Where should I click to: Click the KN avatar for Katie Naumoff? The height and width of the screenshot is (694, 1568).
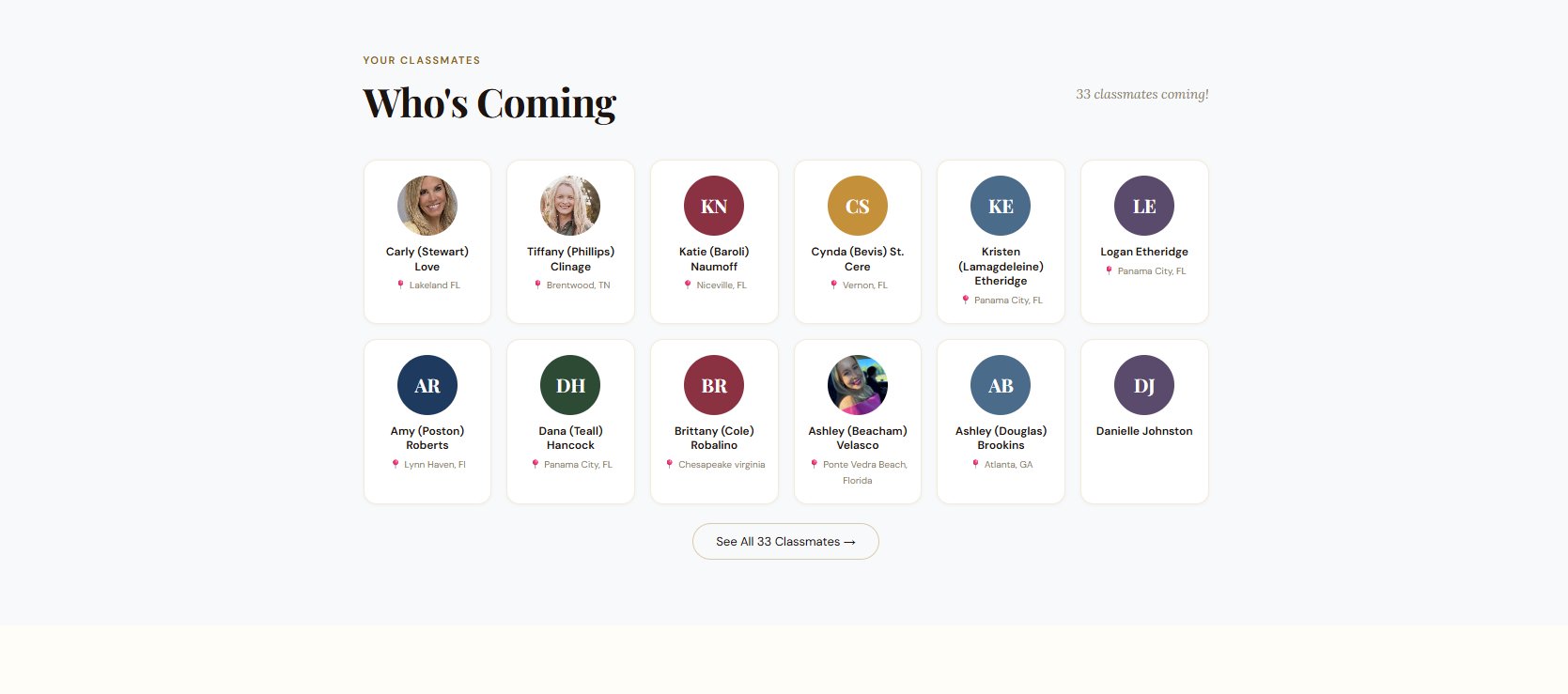click(714, 206)
